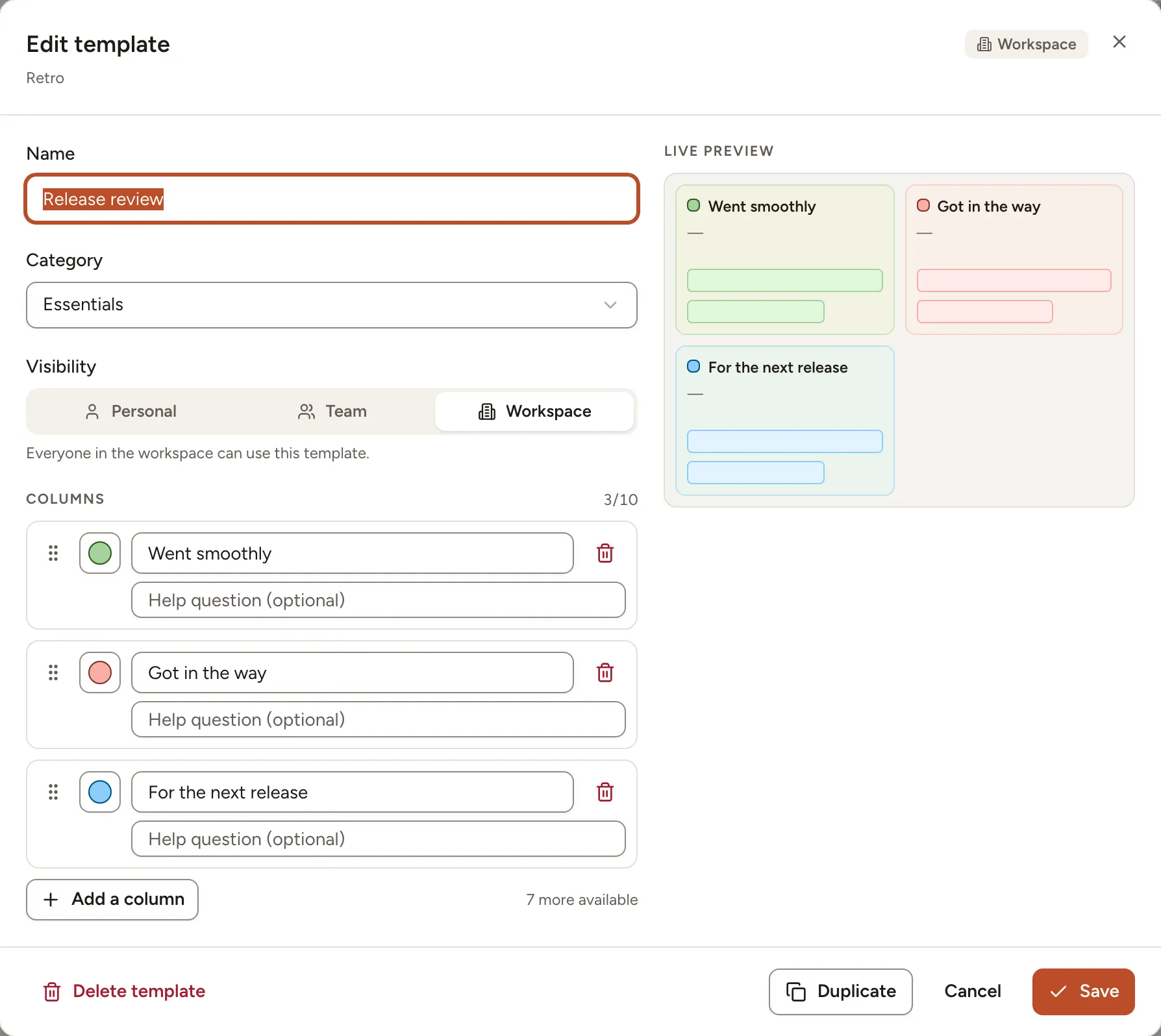Set visibility to Team
The width and height of the screenshot is (1161, 1036).
(332, 412)
